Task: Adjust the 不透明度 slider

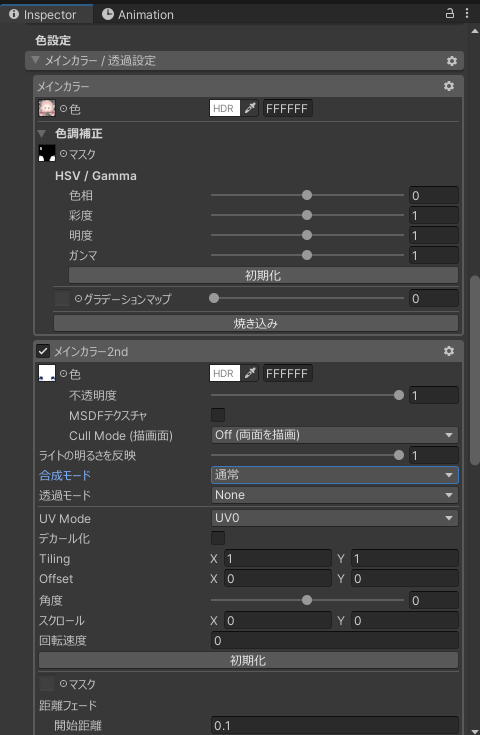Action: pos(307,395)
